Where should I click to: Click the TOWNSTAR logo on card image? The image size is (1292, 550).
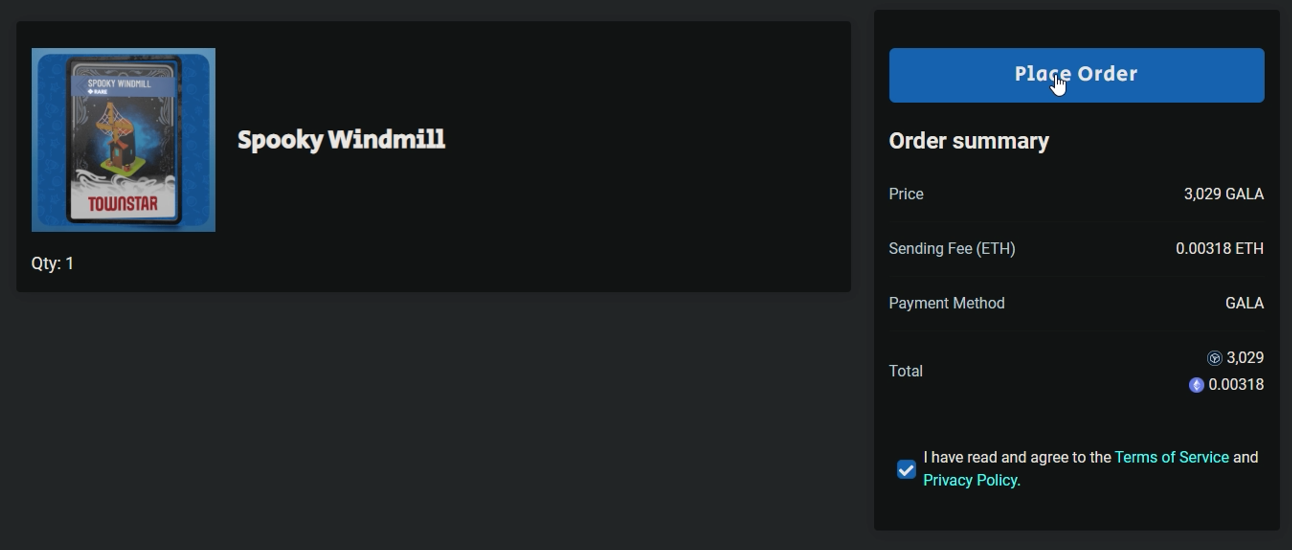(122, 205)
